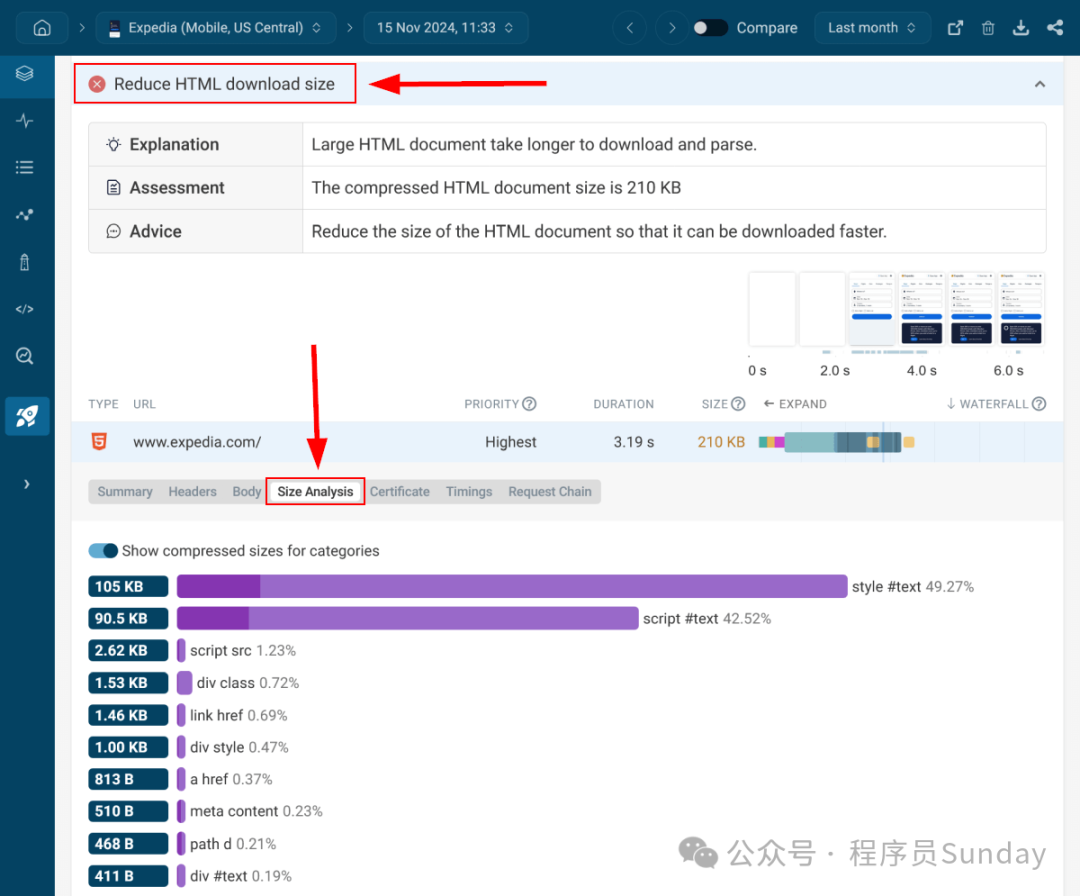Click the download icon in top bar
This screenshot has height=896, width=1080.
click(x=1021, y=28)
